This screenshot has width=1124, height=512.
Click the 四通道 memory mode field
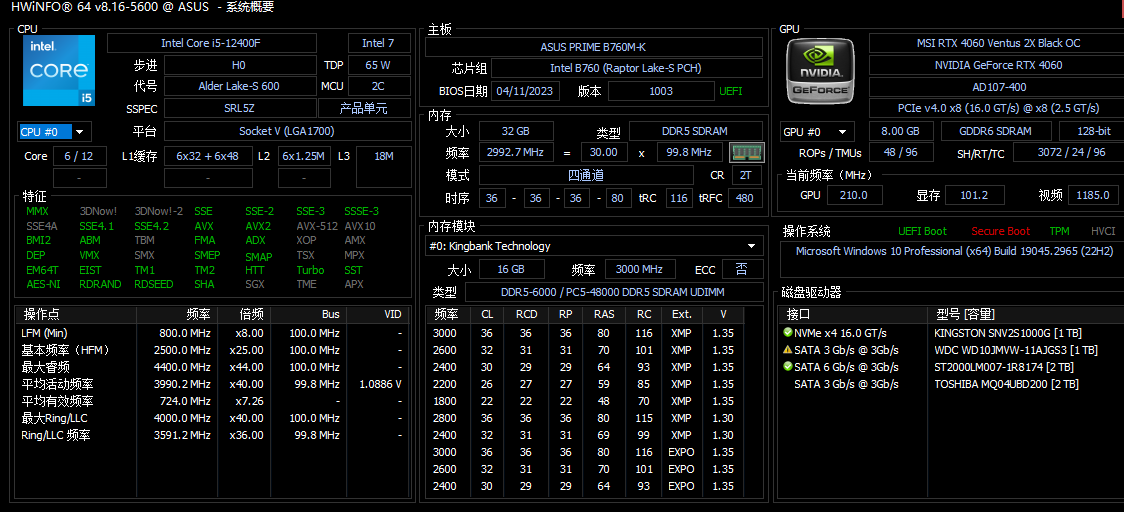(x=586, y=175)
